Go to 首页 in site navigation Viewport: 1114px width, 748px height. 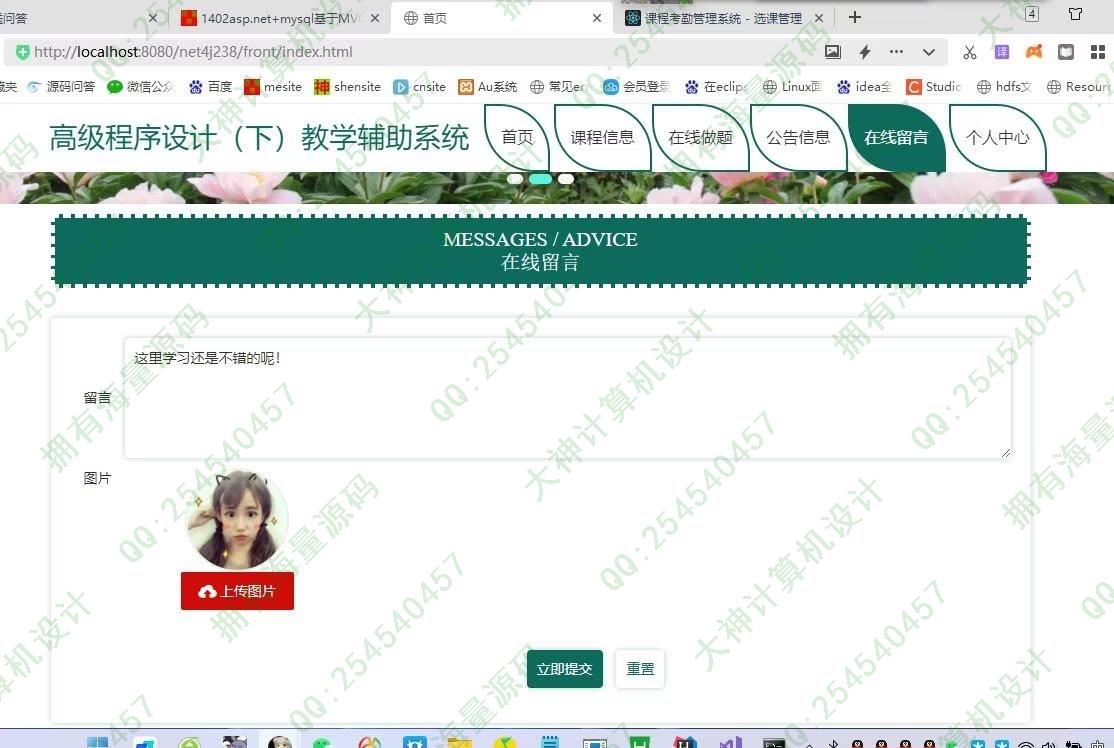[517, 137]
